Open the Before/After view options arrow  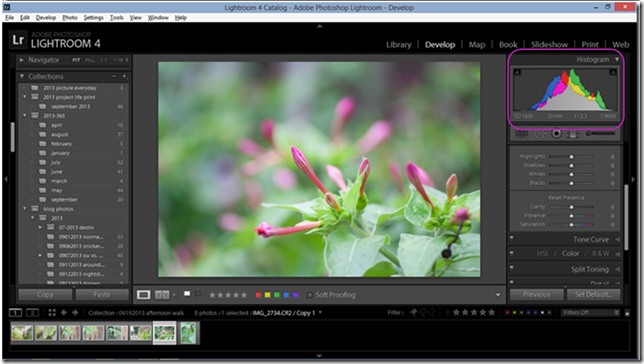[174, 295]
